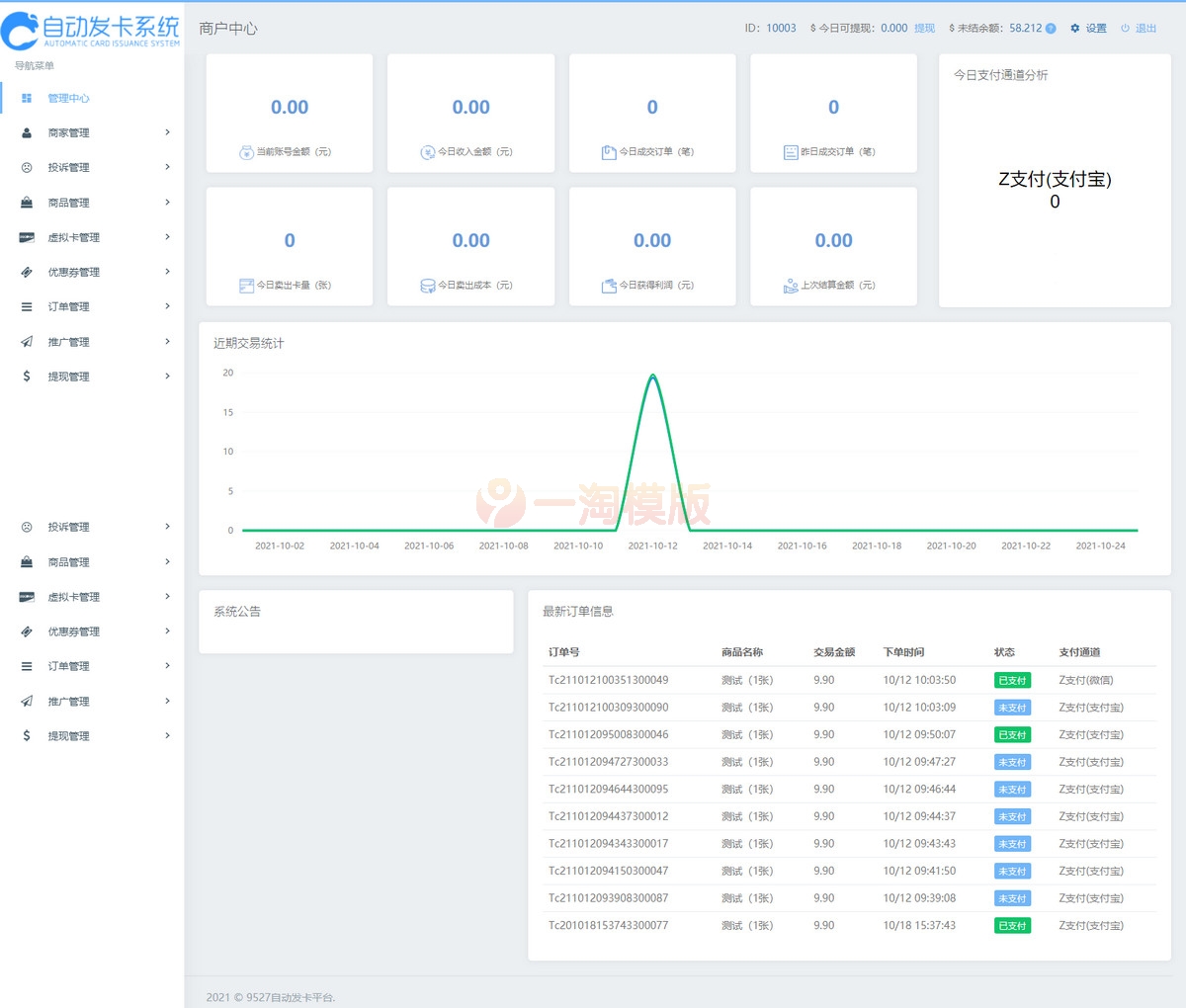This screenshot has width=1186, height=1008.
Task: Click the peak of the transaction chart line
Action: coord(652,376)
